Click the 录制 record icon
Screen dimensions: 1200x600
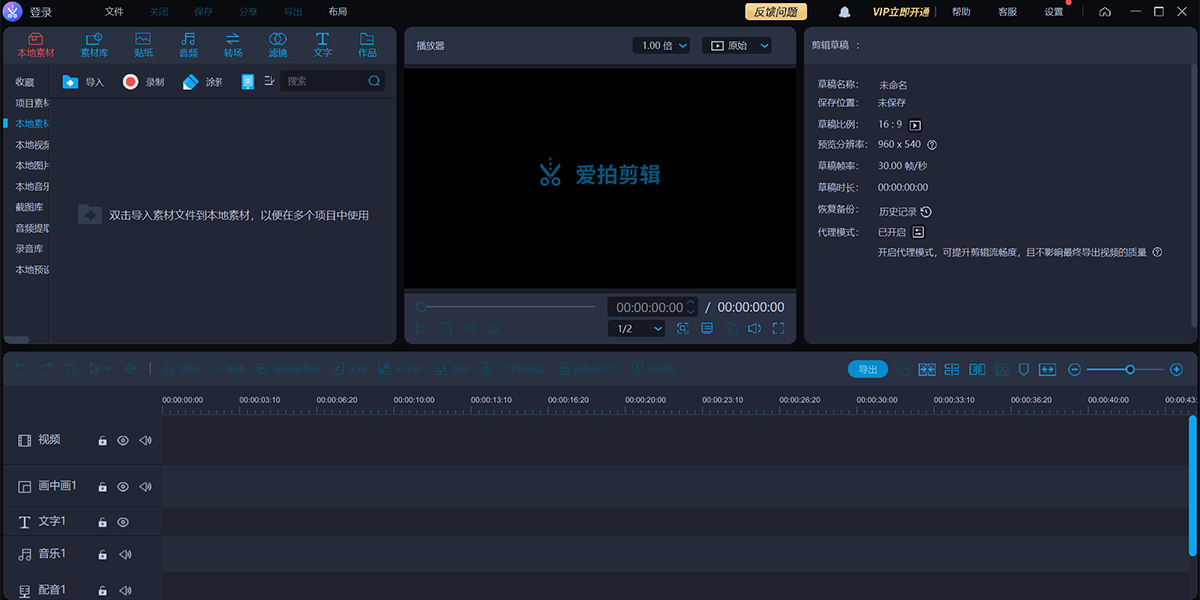[x=131, y=82]
